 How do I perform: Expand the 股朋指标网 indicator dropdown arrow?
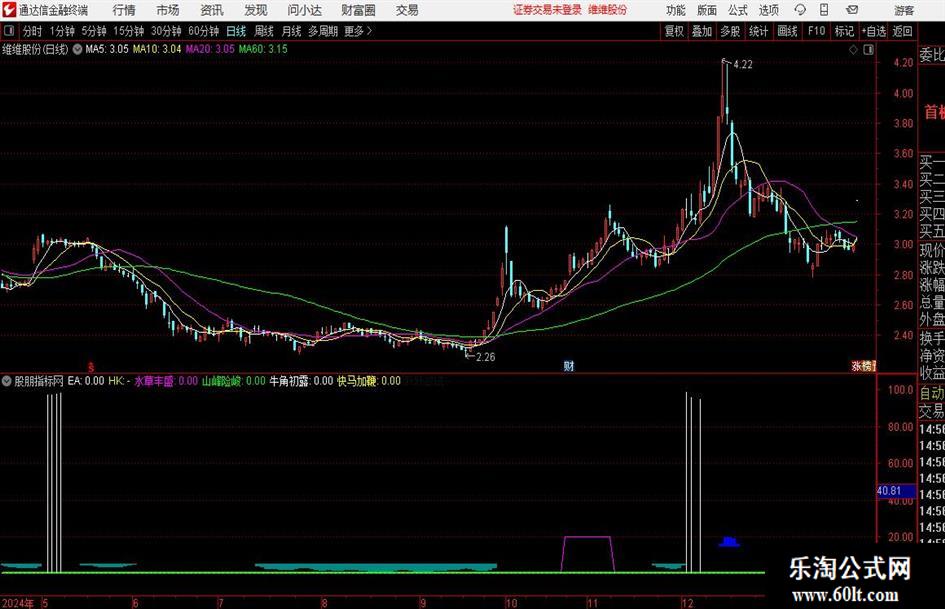7,381
